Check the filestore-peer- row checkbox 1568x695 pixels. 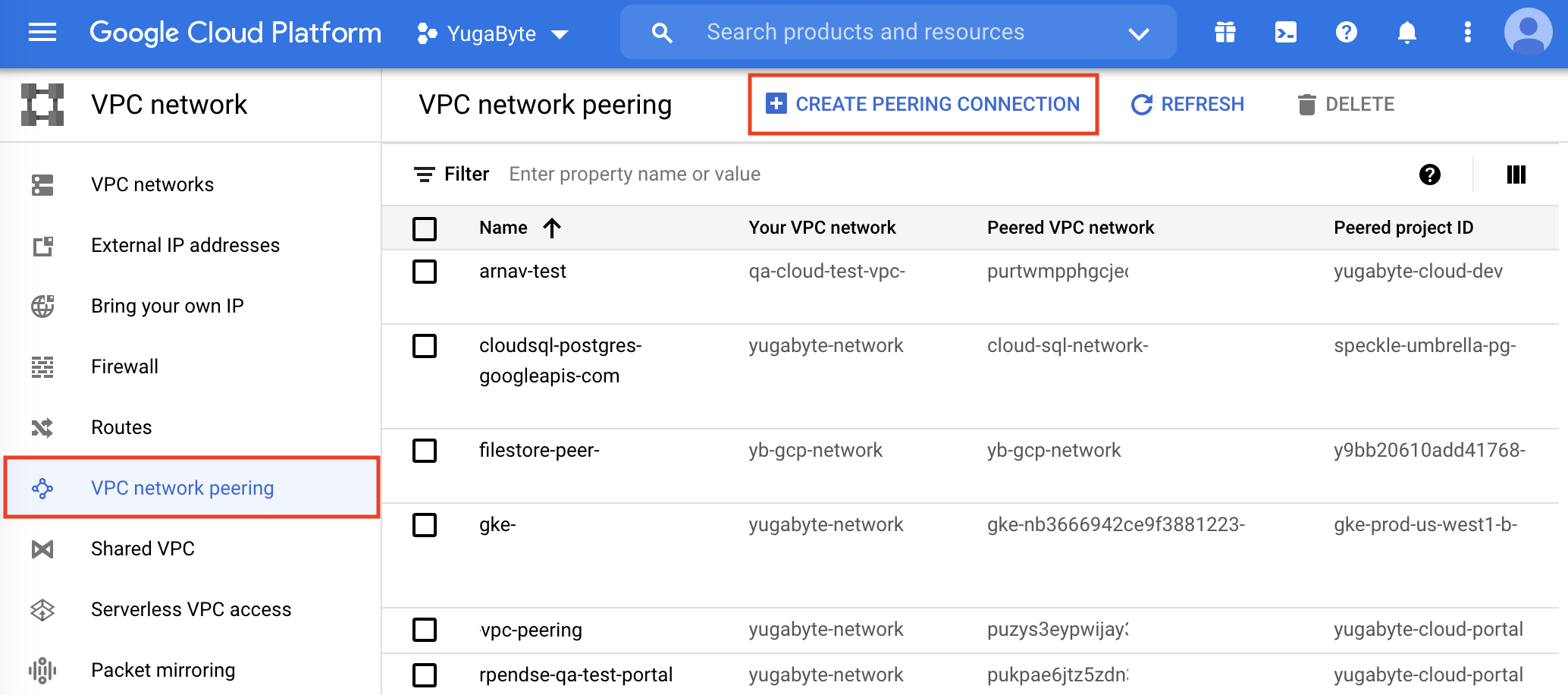click(x=425, y=451)
